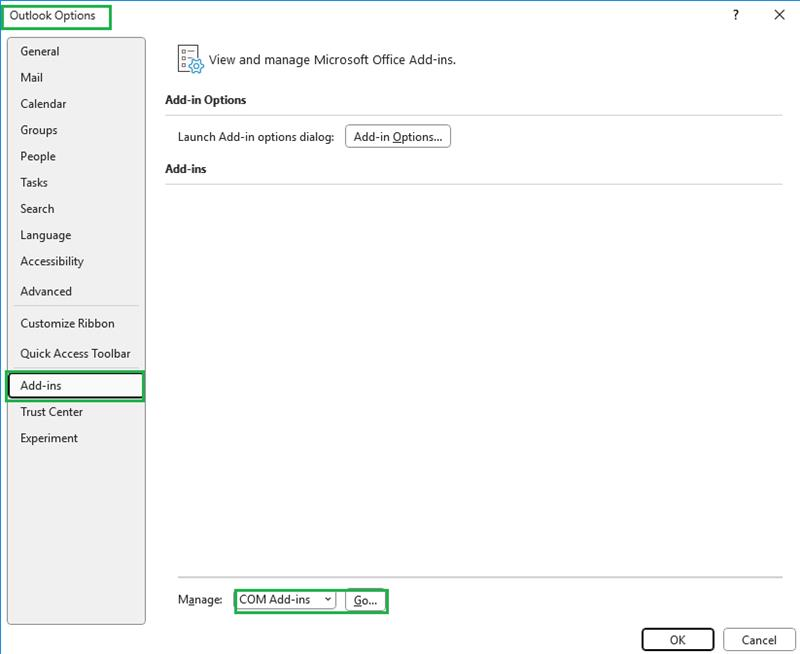Close the Outlook Options dialog
Screen dimensions: 800x654
point(779,15)
